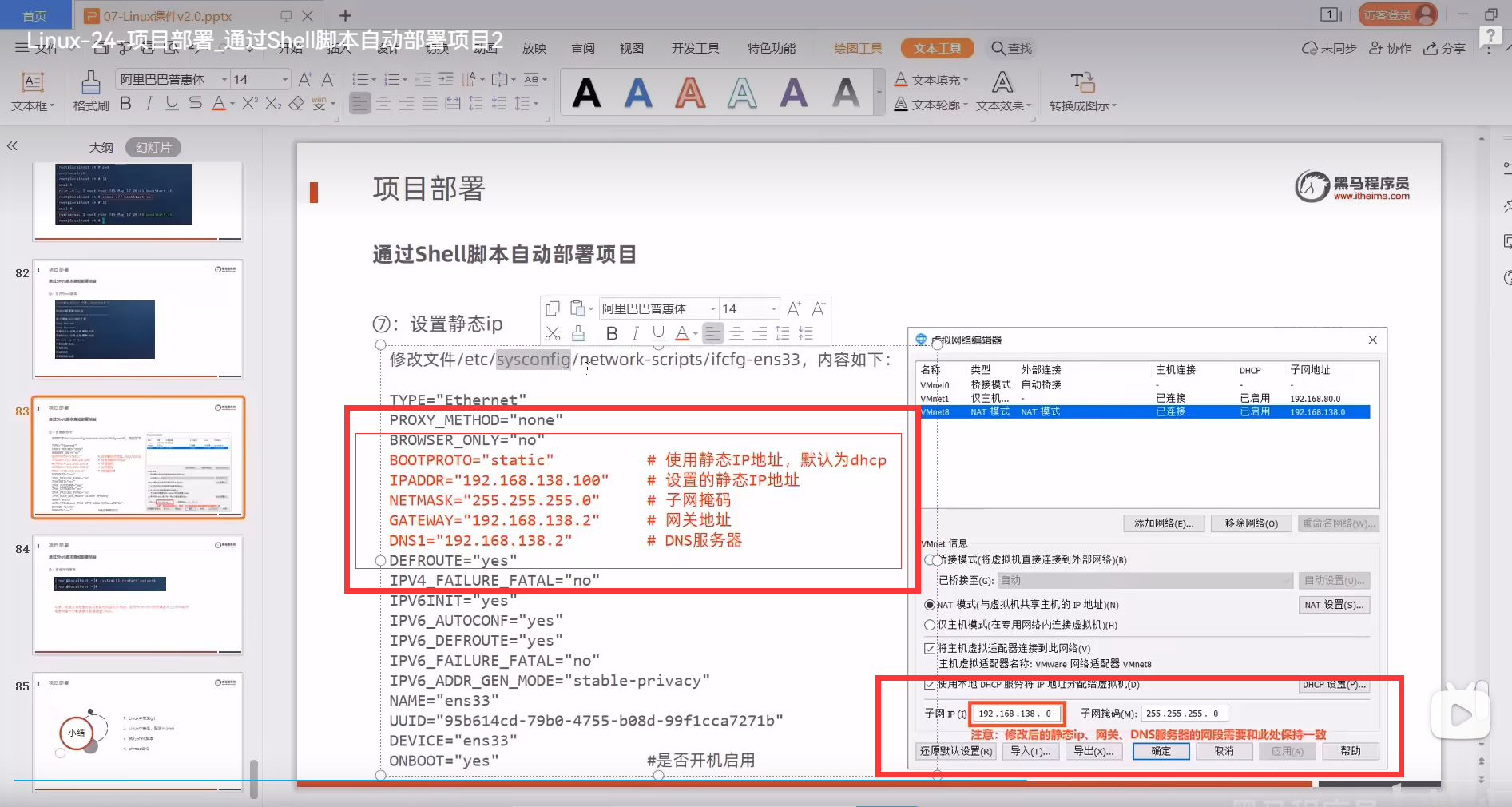
Task: Expand the ribbon font color arrow
Action: click(232, 104)
